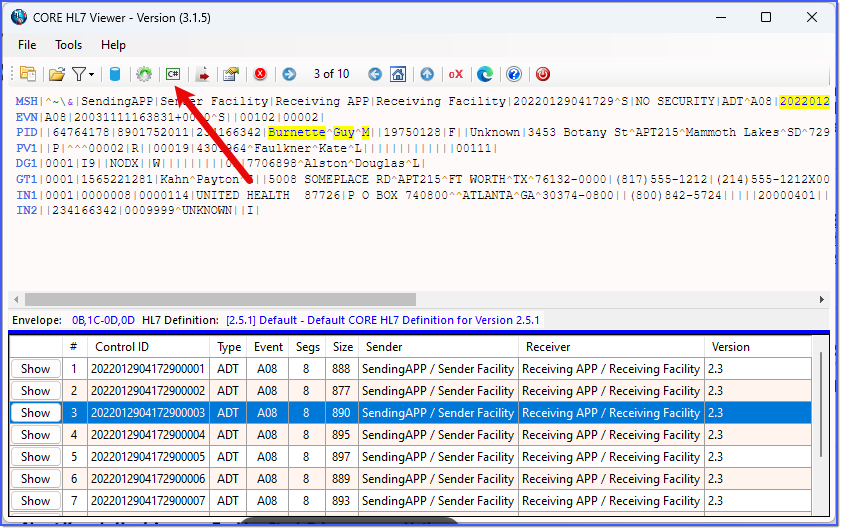842x530 pixels.
Task: Click Show button for message 1
Action: pos(35,369)
